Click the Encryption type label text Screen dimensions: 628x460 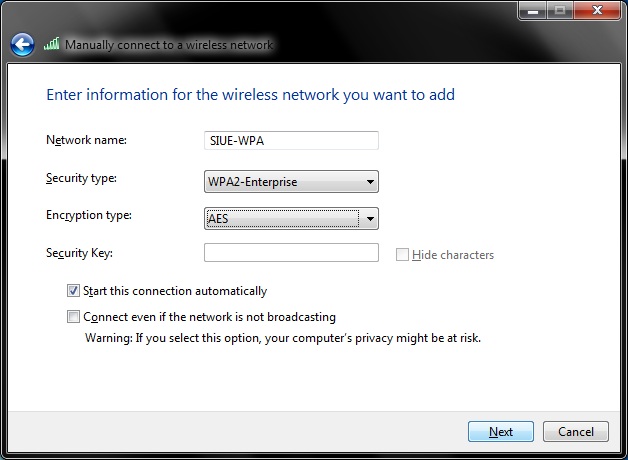coord(89,215)
